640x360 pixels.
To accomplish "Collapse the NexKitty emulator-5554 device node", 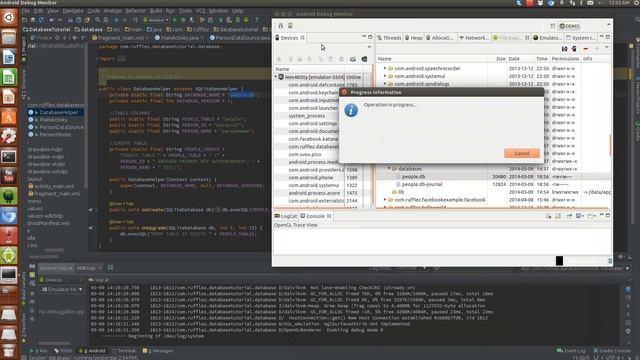I will [276, 77].
